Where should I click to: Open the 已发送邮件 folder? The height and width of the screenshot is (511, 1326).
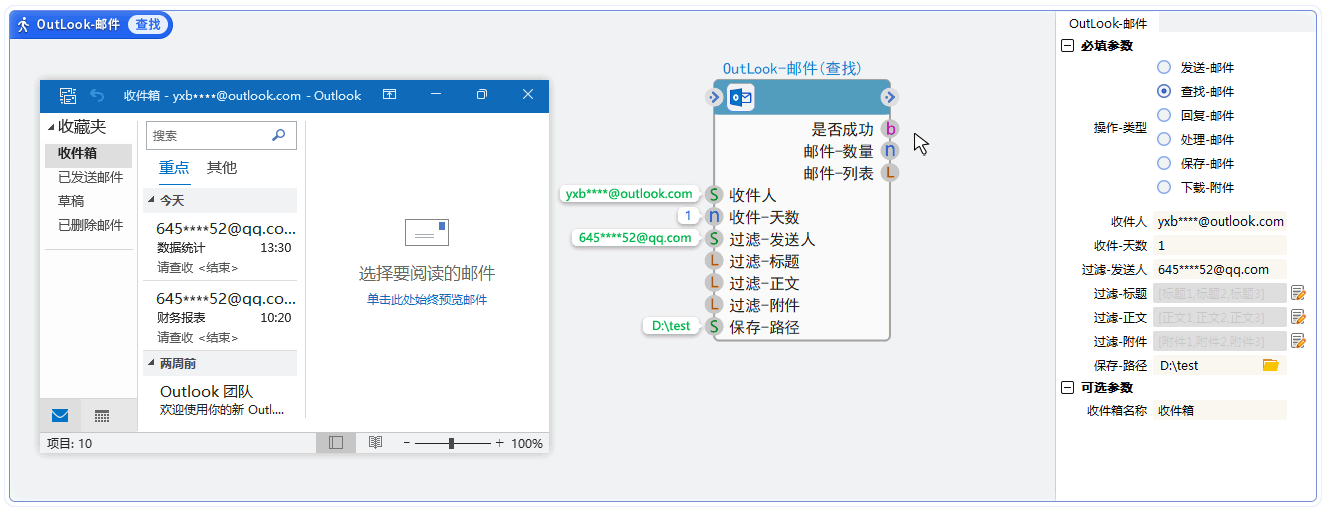90,177
